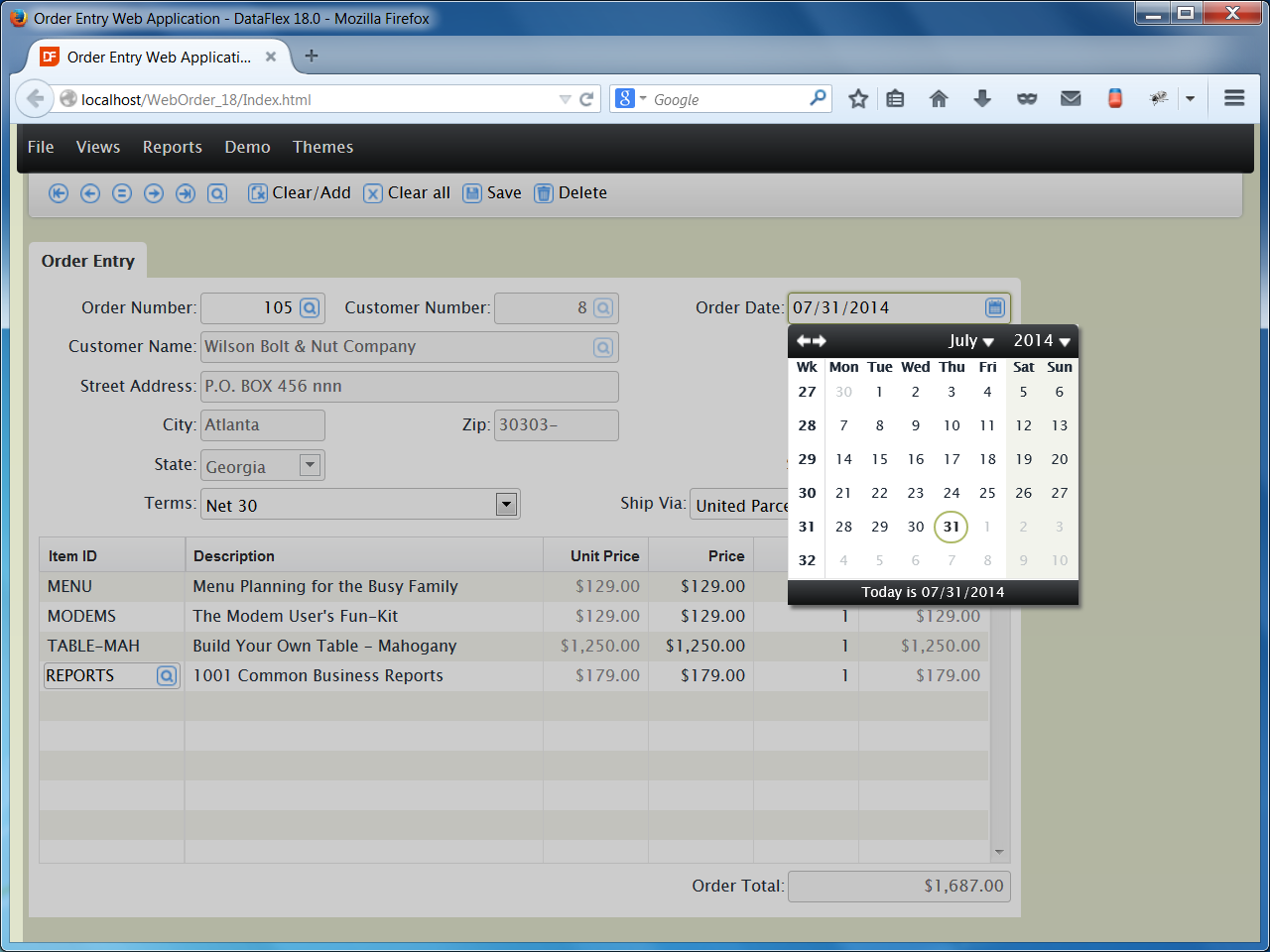Pick July 15 in the calendar
1270x952 pixels.
pos(880,459)
